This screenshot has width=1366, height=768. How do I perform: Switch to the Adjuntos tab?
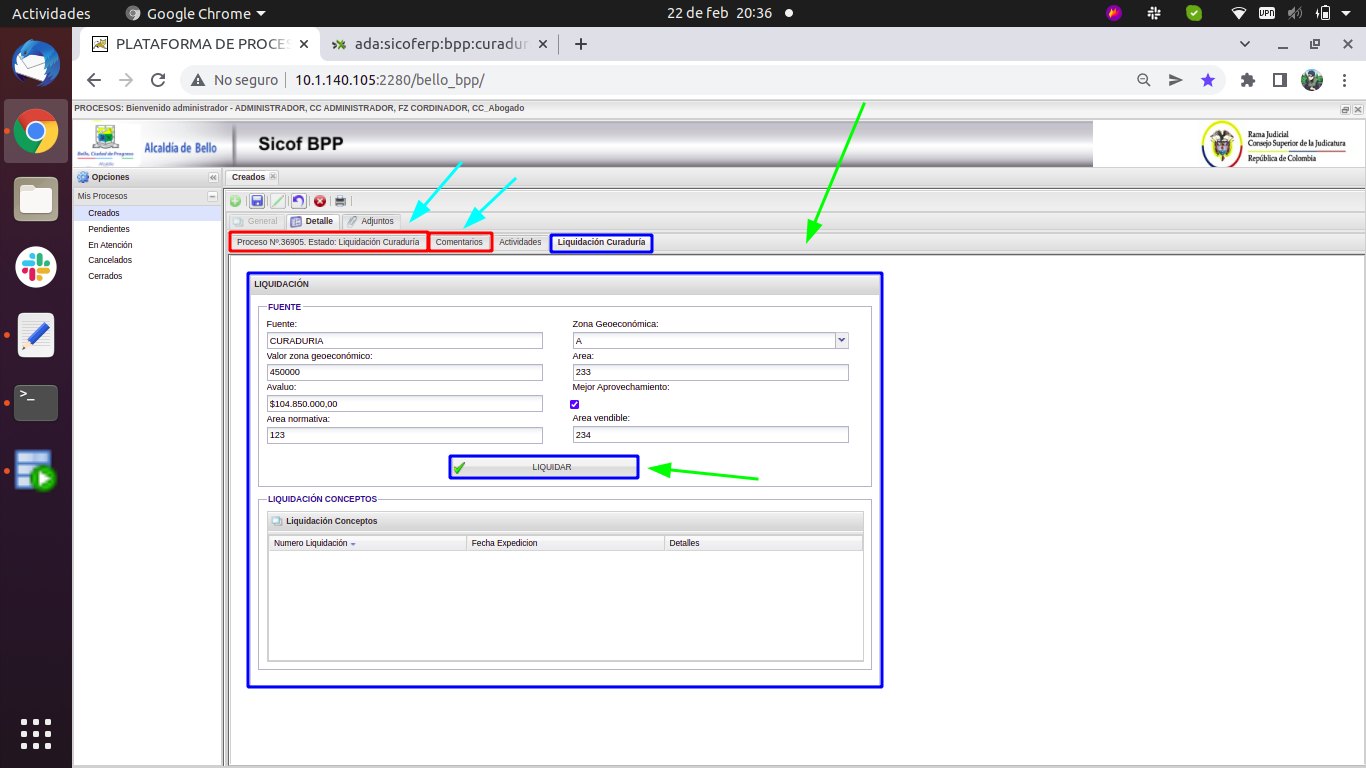(371, 221)
